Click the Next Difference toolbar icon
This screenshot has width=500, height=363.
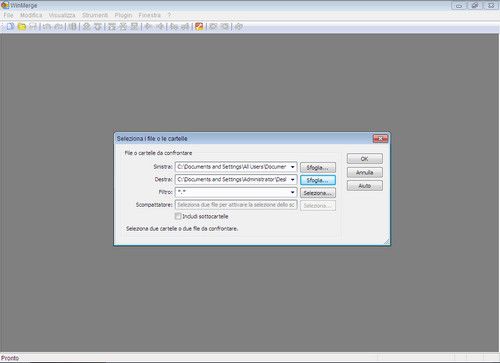[86, 26]
